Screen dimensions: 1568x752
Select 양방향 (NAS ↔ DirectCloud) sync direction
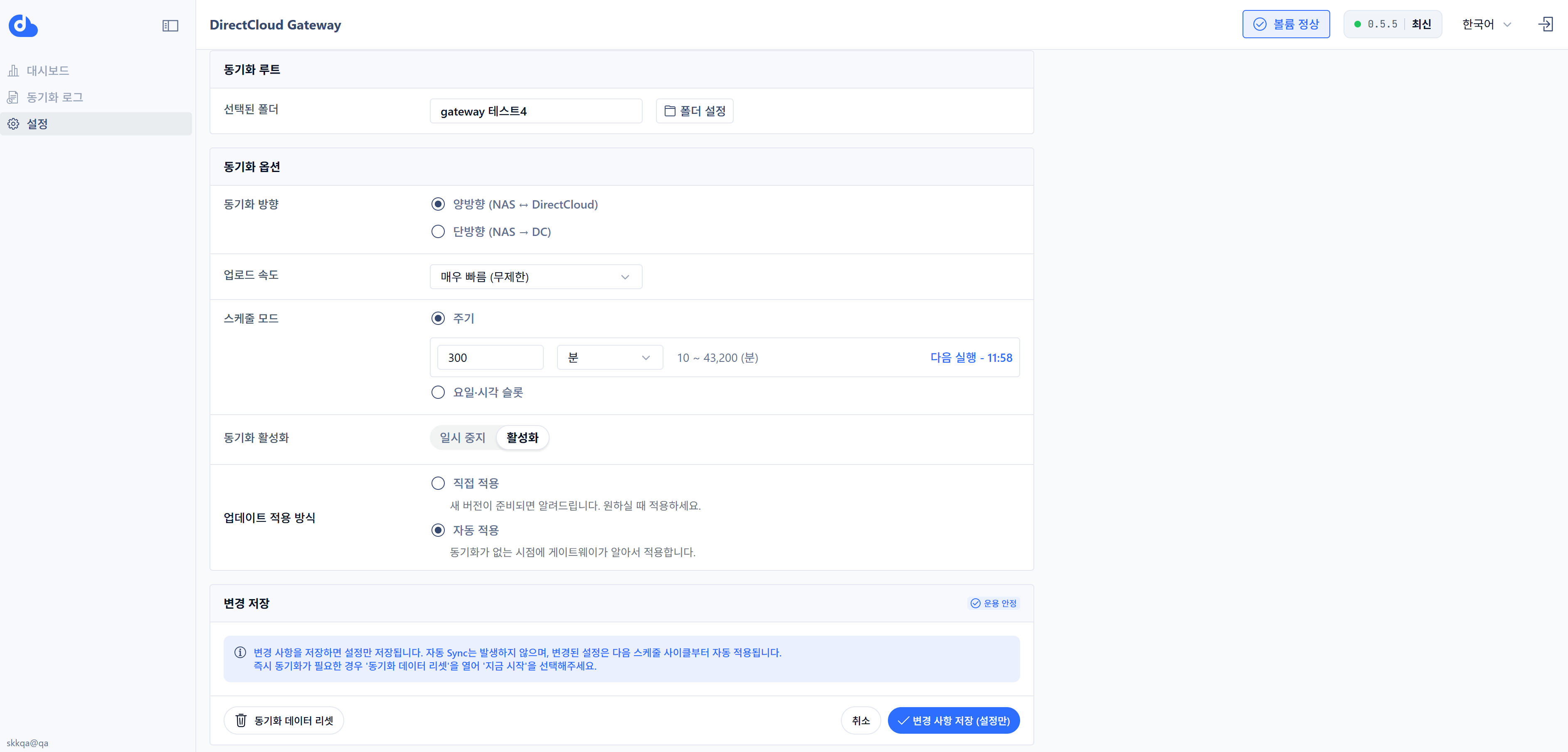[x=438, y=204]
